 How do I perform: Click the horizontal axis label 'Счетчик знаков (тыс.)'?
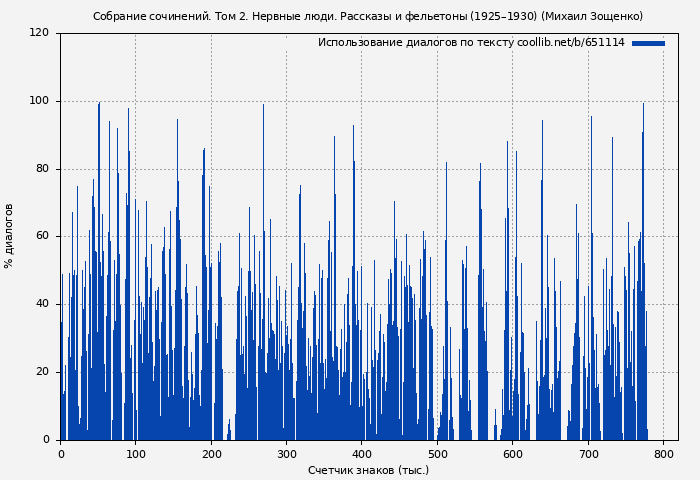(x=368, y=470)
